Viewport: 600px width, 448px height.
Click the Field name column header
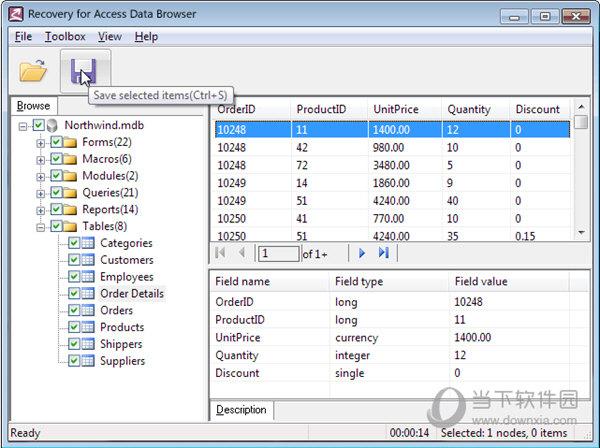(x=270, y=282)
